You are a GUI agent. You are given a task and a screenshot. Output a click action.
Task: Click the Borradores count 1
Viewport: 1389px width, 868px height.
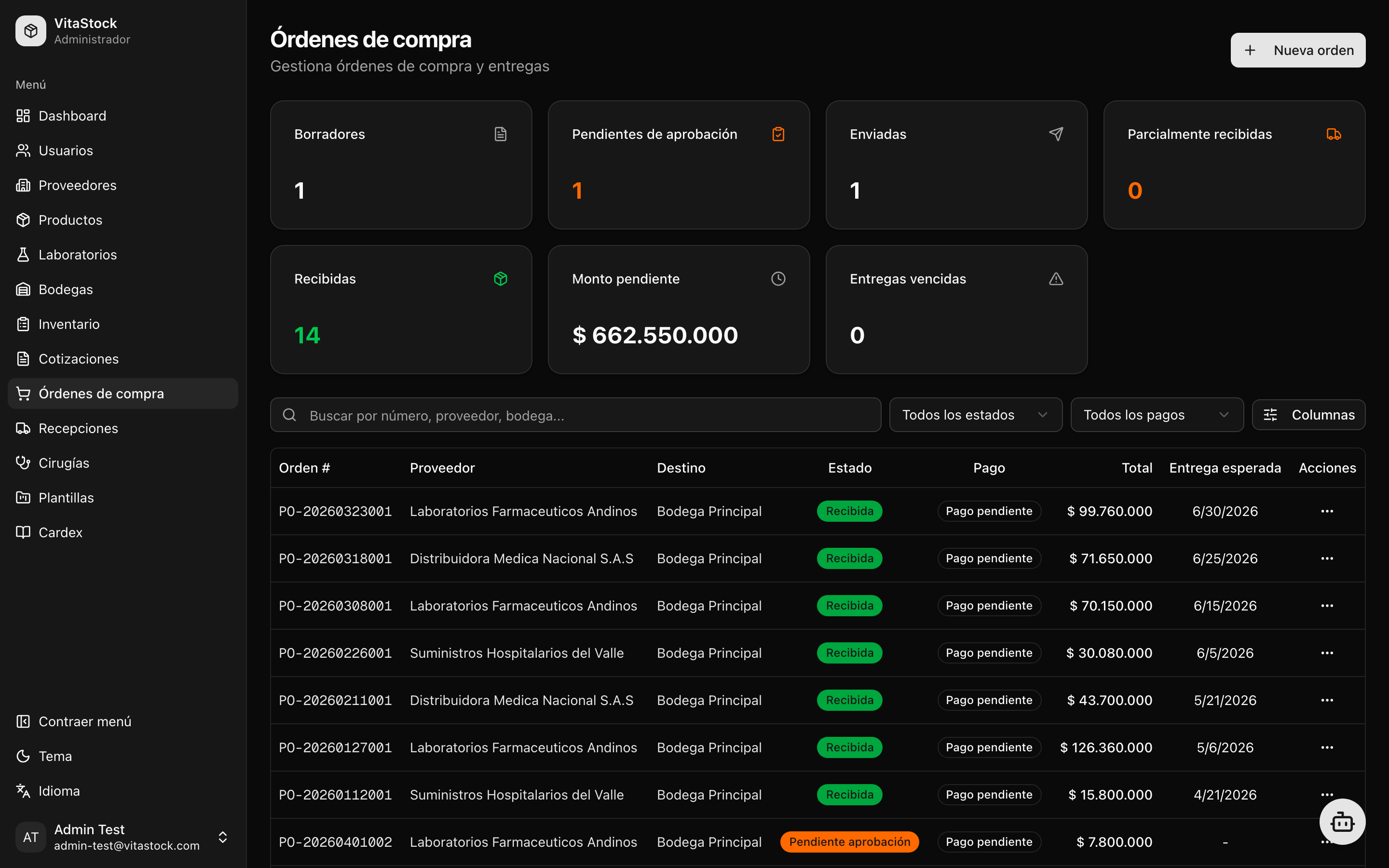tap(300, 190)
